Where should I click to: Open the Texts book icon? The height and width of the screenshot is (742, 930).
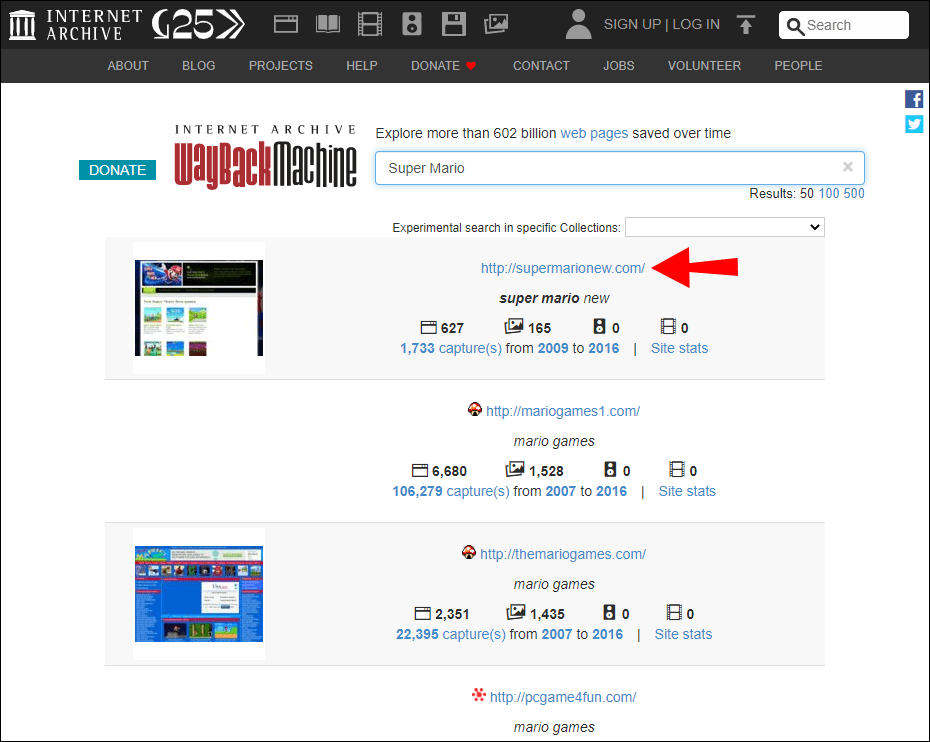point(328,24)
